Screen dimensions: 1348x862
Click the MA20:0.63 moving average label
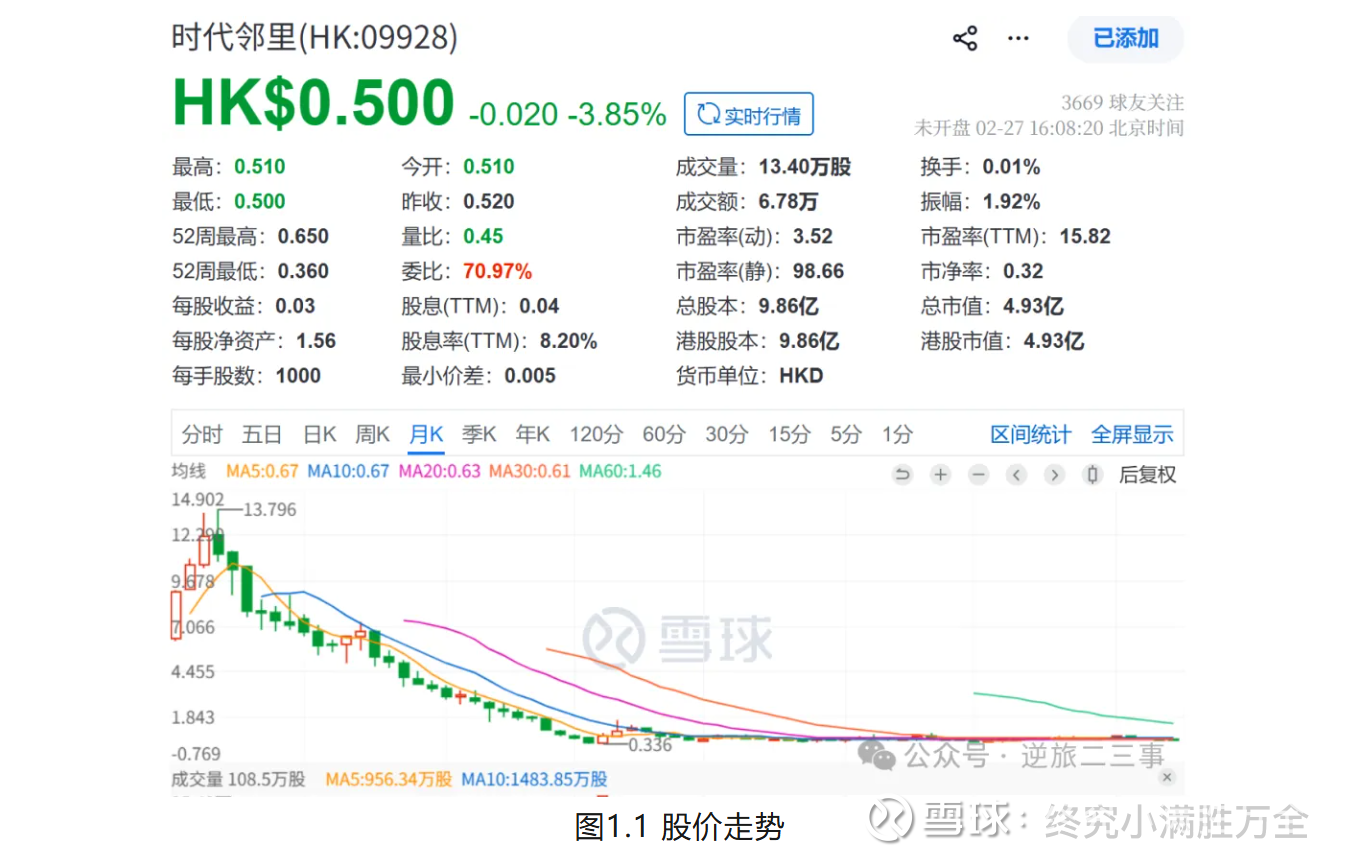[x=440, y=471]
